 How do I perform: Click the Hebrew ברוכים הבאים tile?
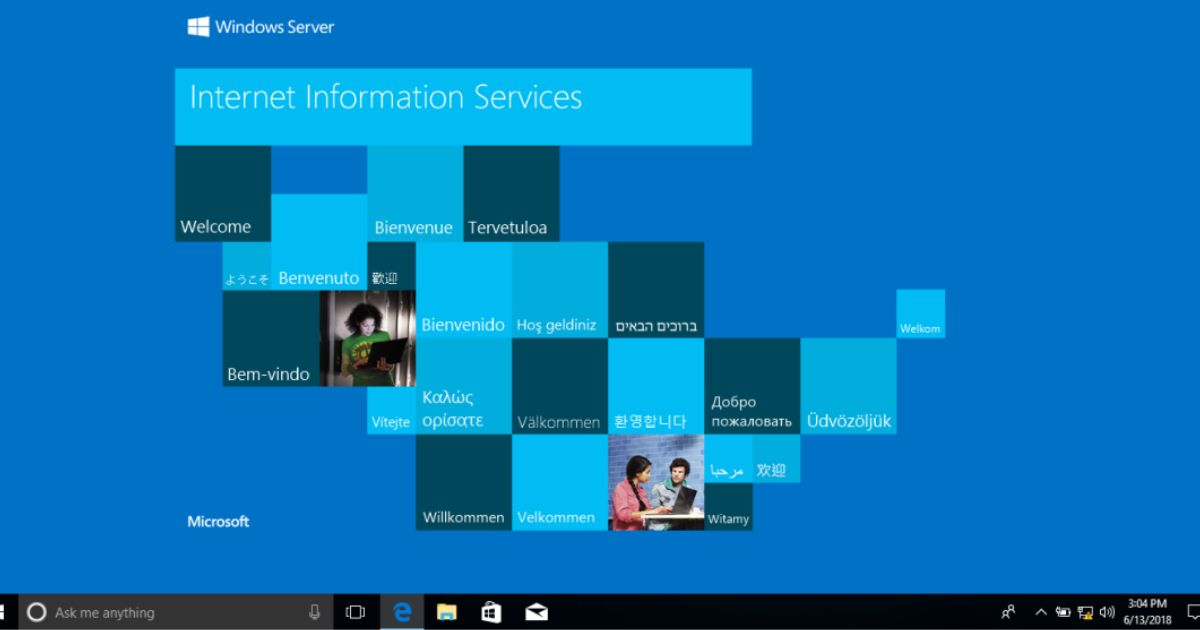[656, 290]
